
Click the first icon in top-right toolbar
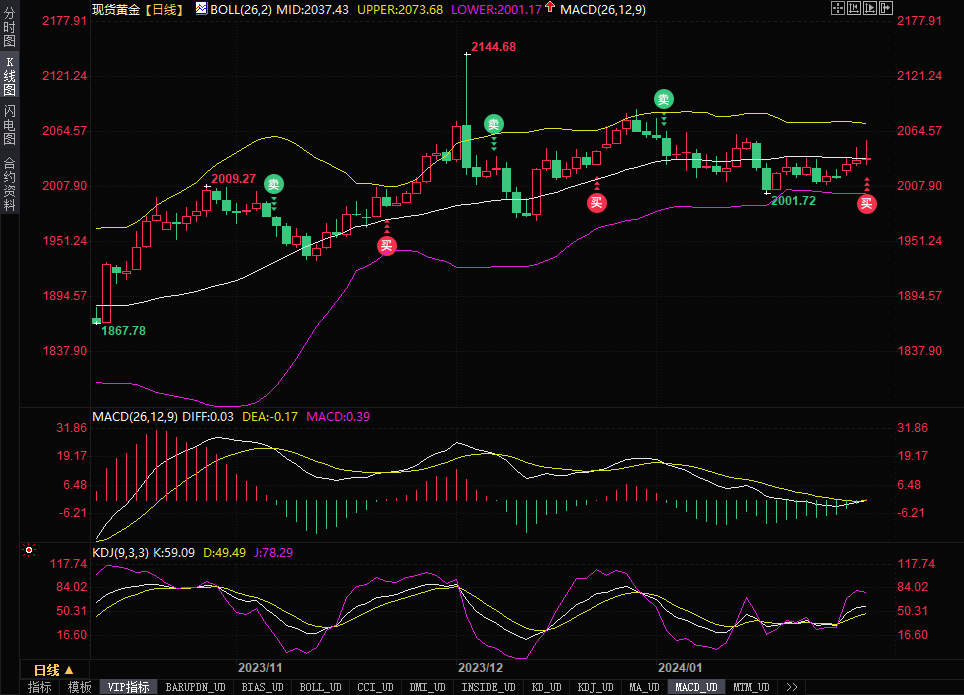click(837, 9)
